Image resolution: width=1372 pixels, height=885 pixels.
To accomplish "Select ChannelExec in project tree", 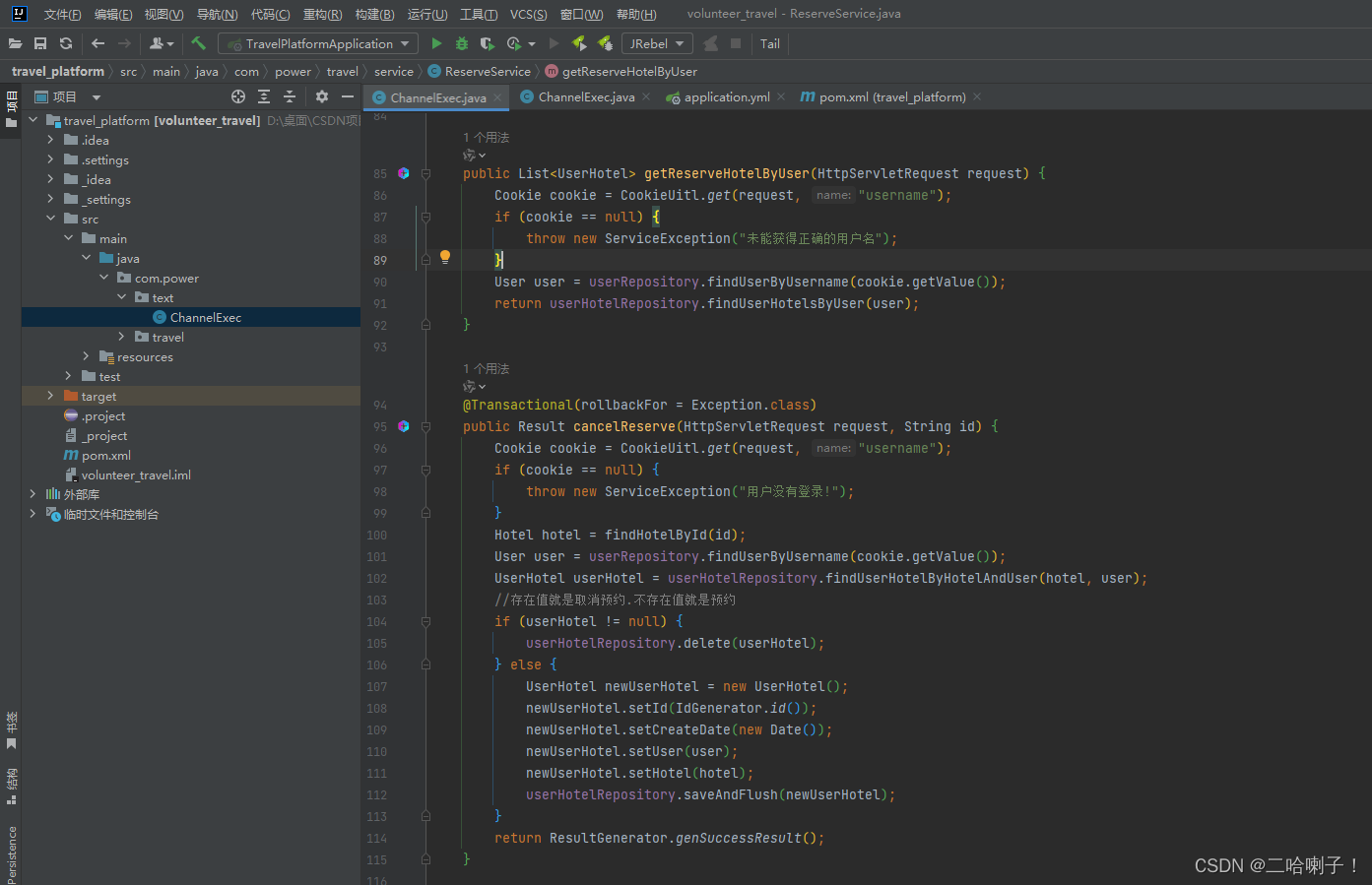I will click(191, 317).
